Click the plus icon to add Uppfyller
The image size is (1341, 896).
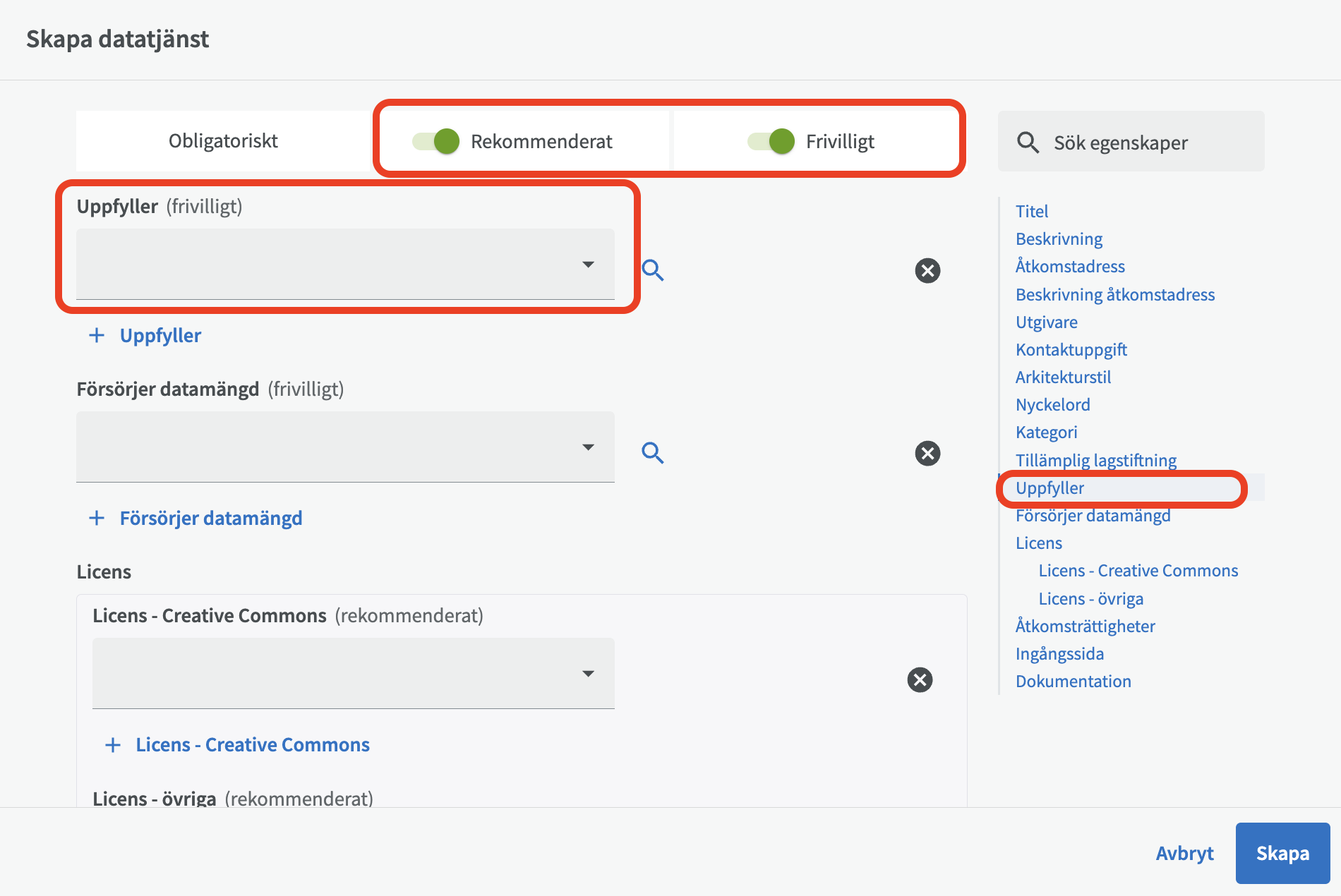97,335
